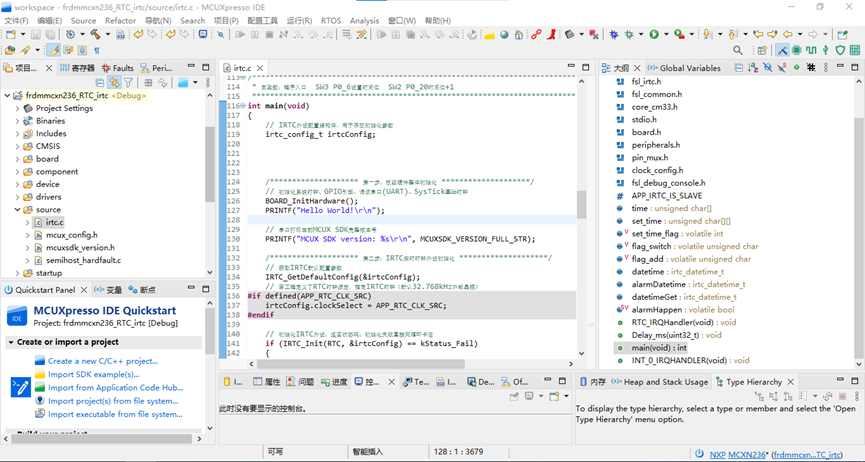Switch to the Global Variables tab
The height and width of the screenshot is (462, 865).
coord(684,68)
